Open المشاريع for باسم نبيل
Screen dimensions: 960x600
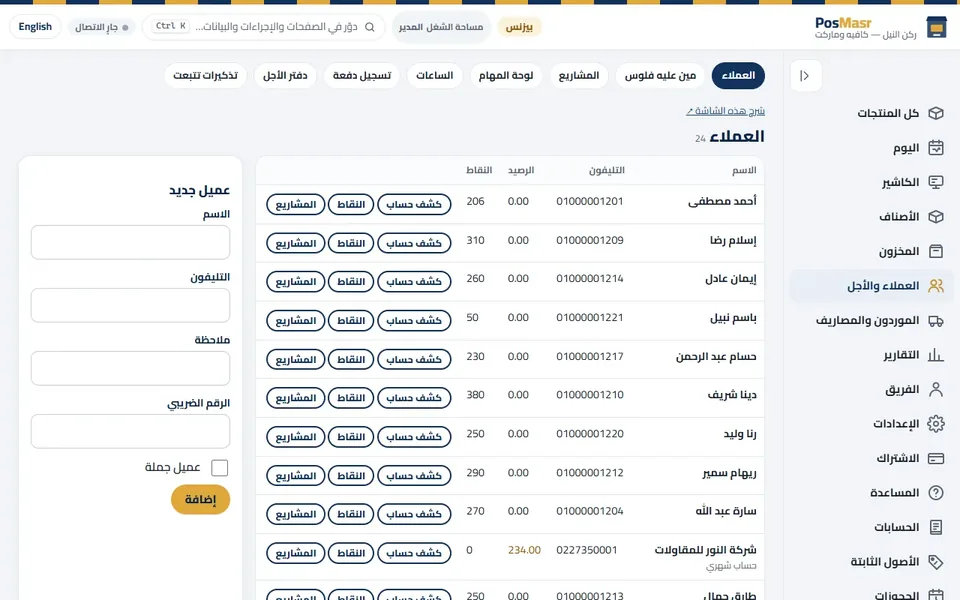tap(296, 320)
